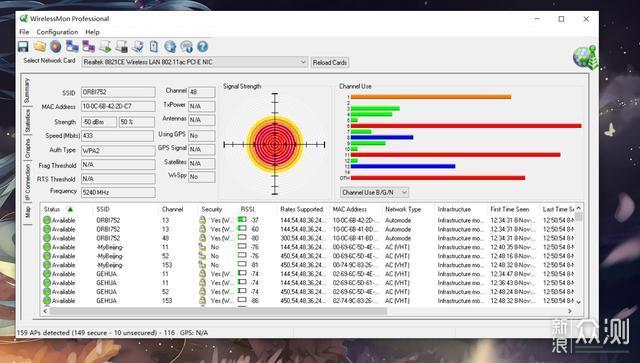Switch to the Statistics side tab
The image size is (640, 363).
(27, 120)
